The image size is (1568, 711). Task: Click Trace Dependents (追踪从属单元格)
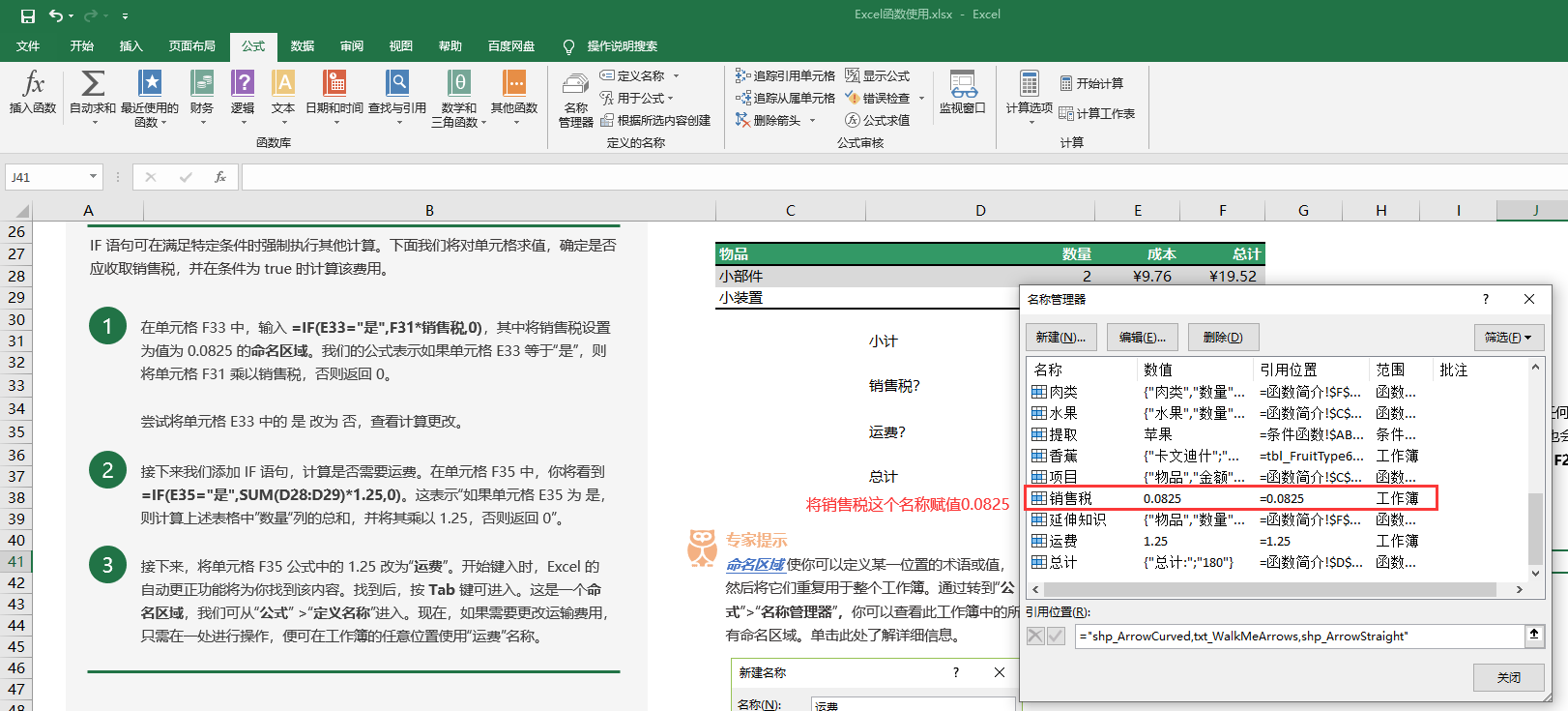pyautogui.click(x=785, y=98)
